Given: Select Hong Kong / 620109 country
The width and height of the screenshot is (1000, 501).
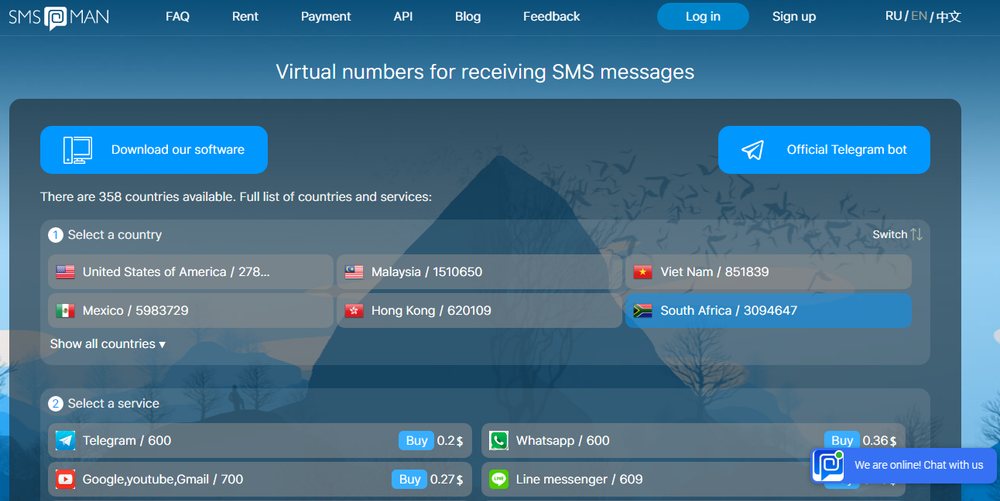Looking at the screenshot, I should coord(479,311).
